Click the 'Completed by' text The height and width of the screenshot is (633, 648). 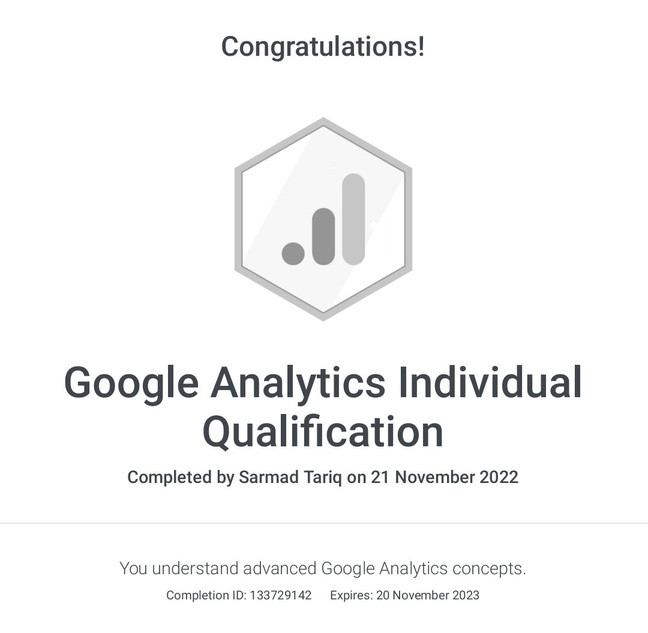click(x=181, y=477)
